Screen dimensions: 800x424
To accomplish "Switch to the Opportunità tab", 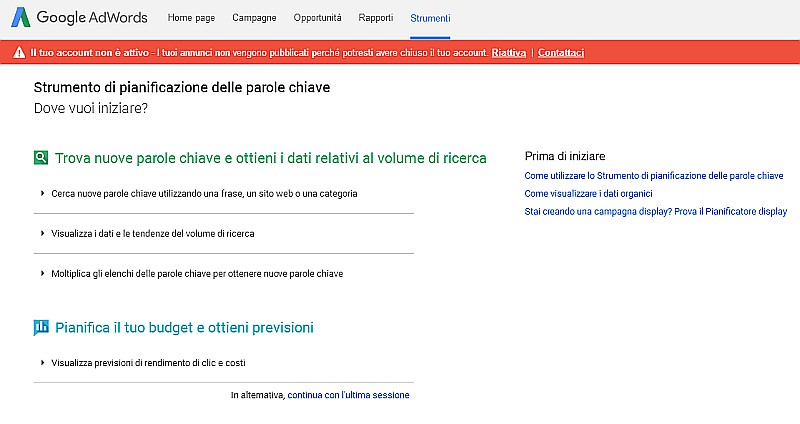I will [317, 18].
